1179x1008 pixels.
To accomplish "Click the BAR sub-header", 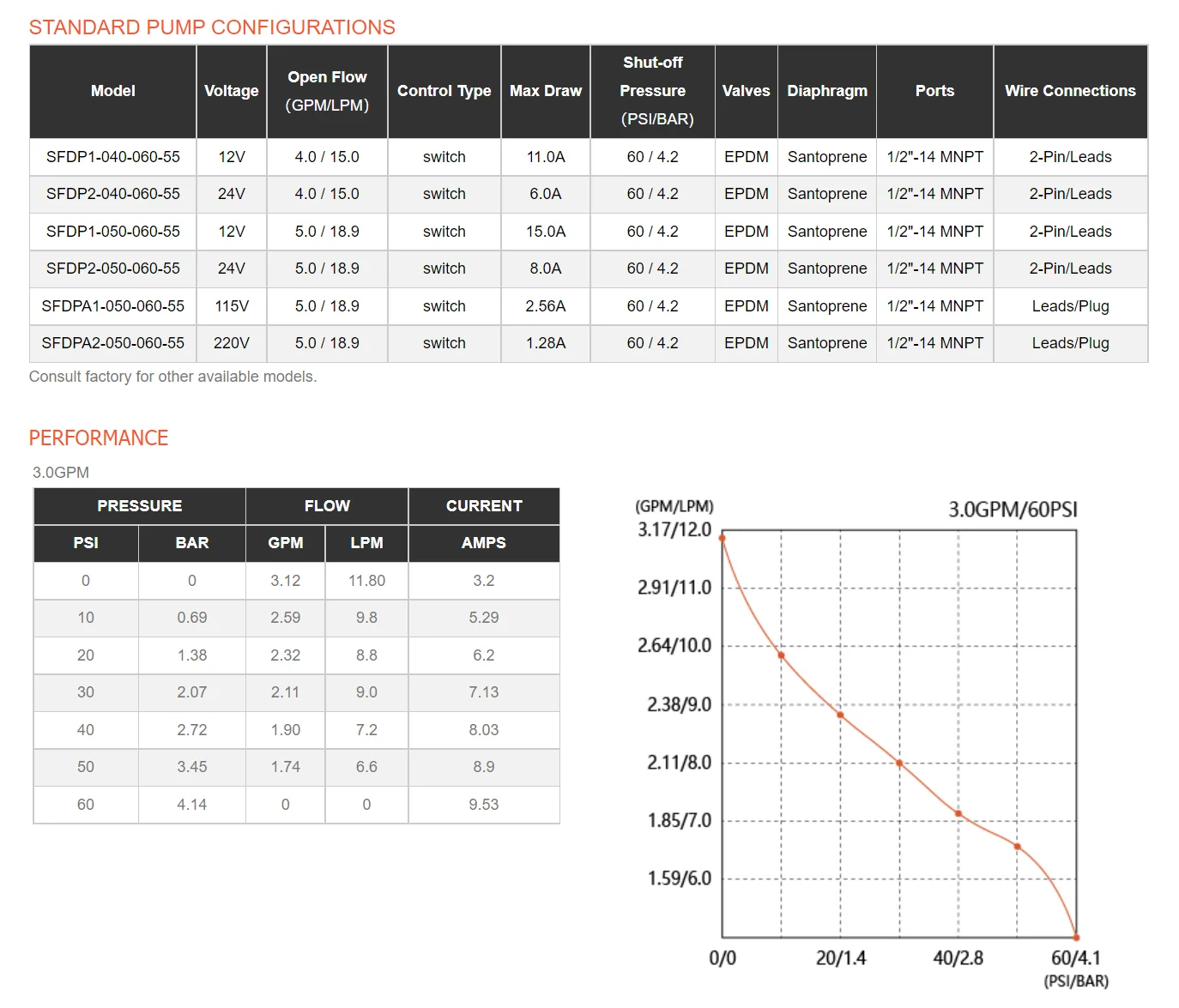I will 192,543.
